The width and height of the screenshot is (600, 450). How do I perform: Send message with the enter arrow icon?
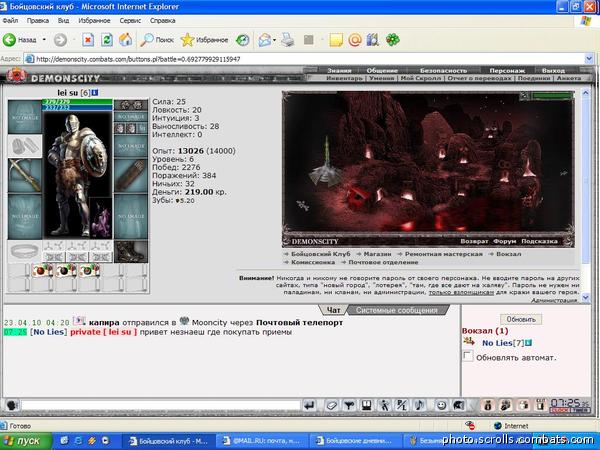(309, 405)
